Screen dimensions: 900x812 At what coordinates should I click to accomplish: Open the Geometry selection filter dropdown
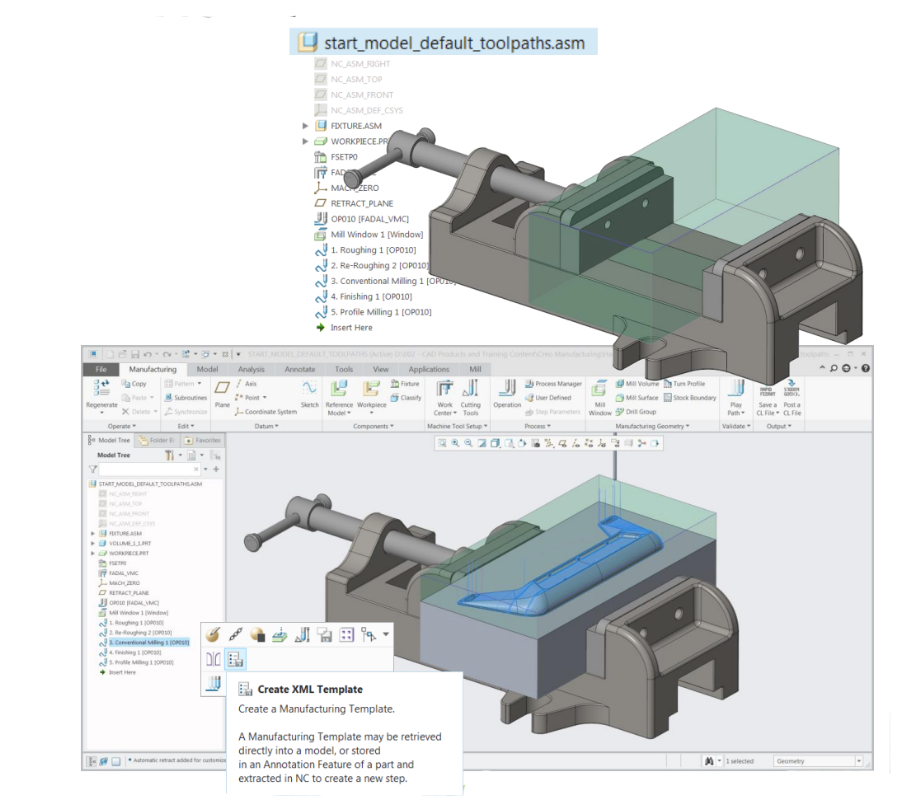click(859, 761)
